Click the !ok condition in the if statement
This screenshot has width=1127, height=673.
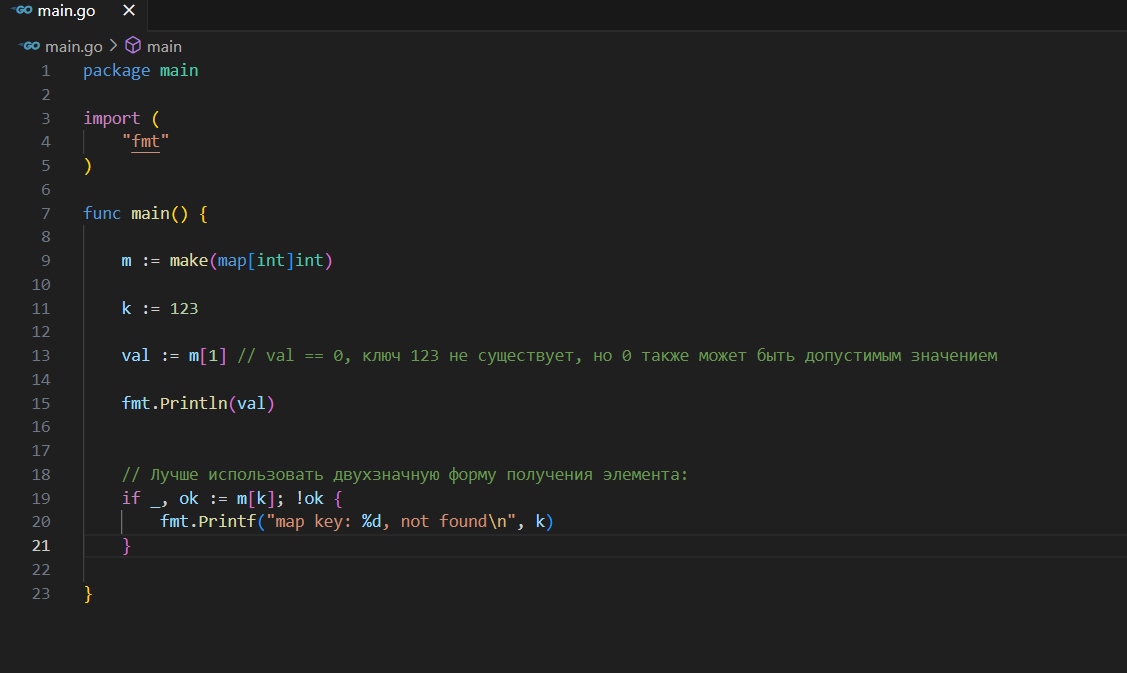click(309, 498)
